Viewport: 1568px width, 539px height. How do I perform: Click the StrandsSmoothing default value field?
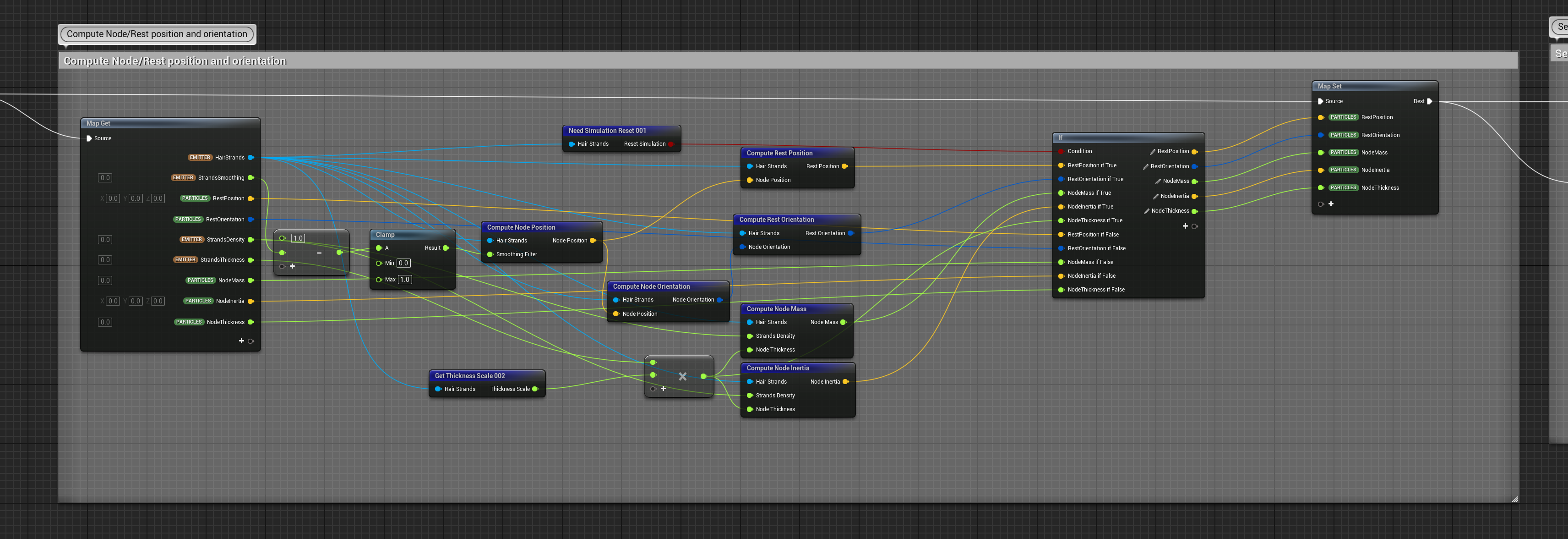point(105,178)
